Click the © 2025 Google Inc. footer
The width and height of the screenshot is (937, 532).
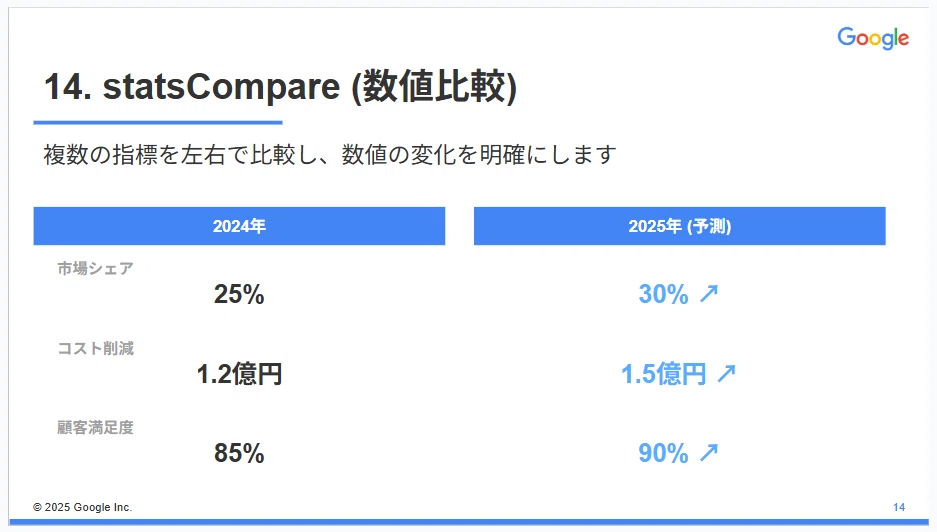(82, 507)
